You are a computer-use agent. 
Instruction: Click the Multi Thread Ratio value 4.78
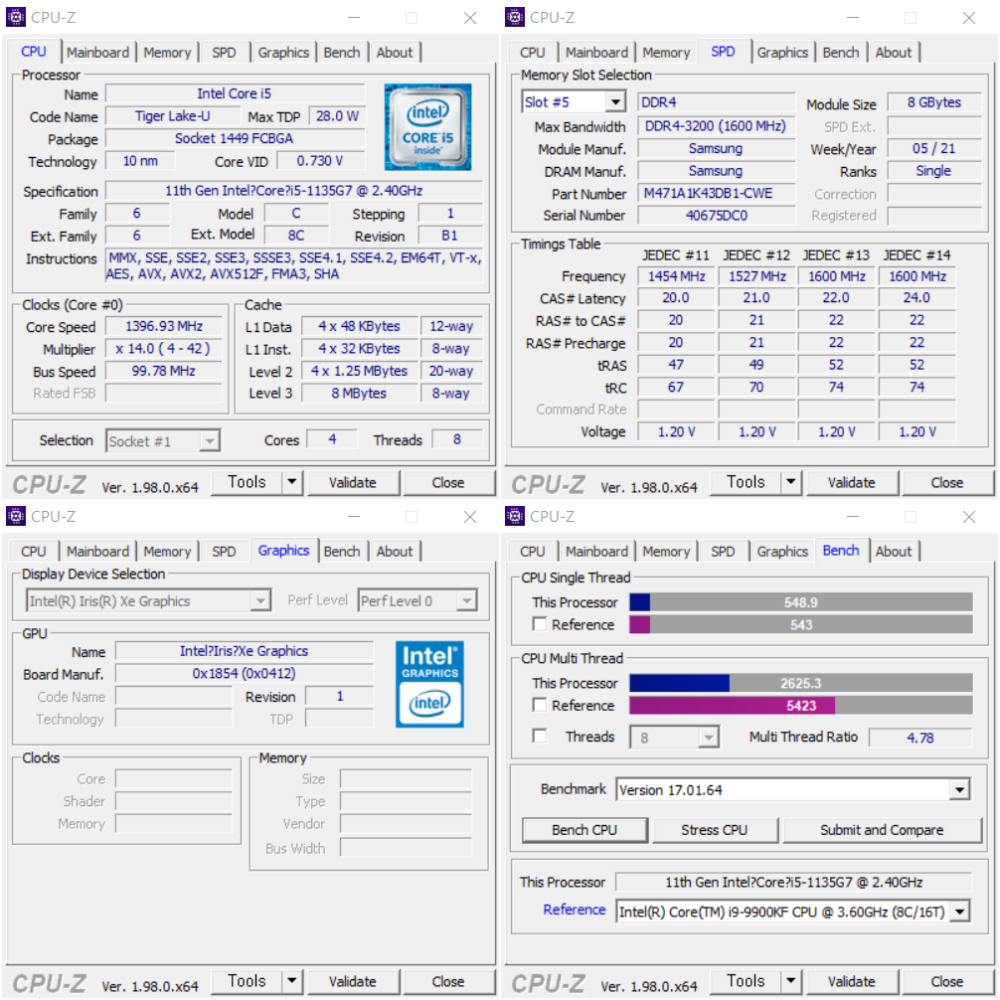pos(920,737)
